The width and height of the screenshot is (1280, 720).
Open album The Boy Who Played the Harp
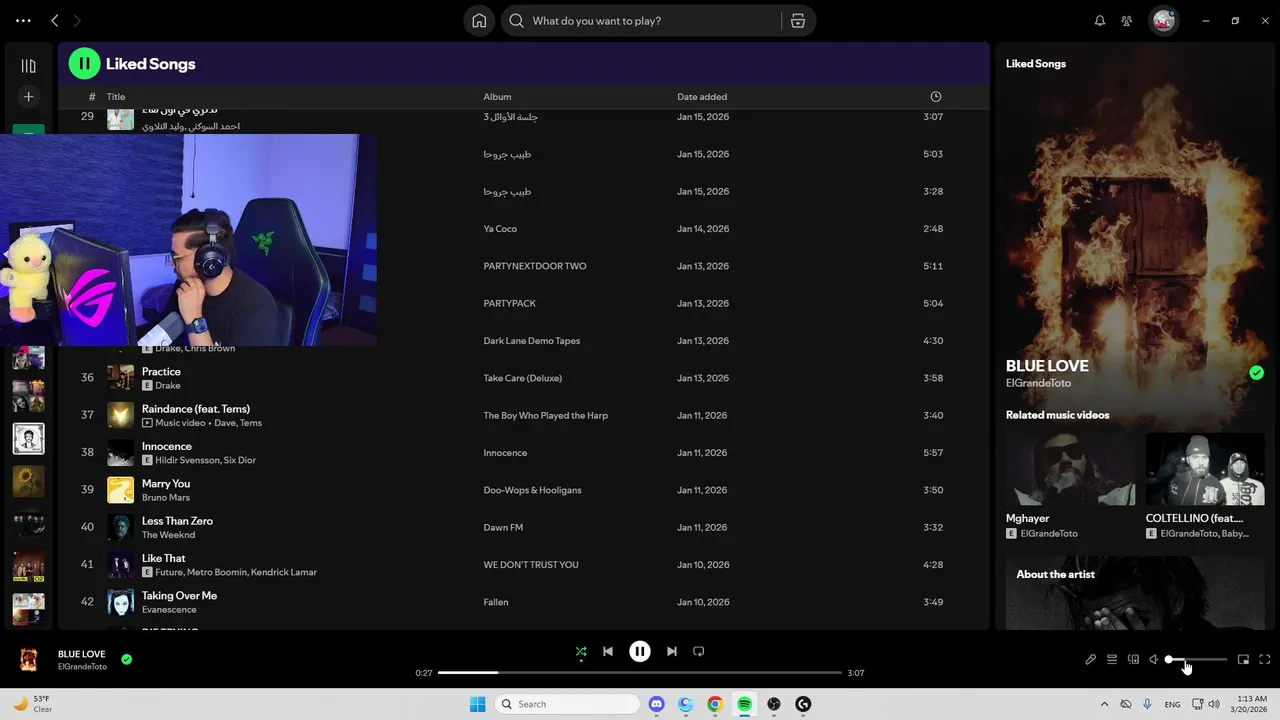[546, 415]
